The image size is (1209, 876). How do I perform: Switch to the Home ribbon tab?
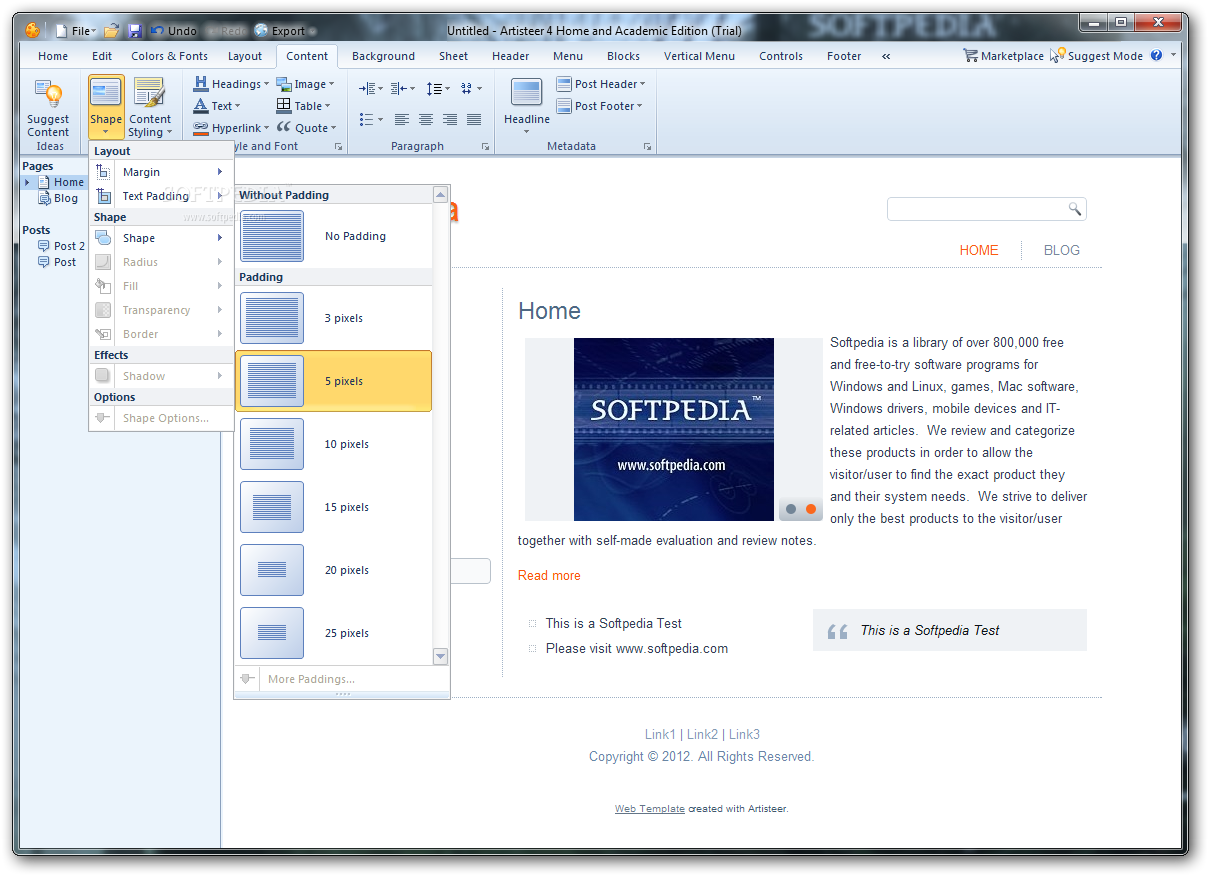53,56
